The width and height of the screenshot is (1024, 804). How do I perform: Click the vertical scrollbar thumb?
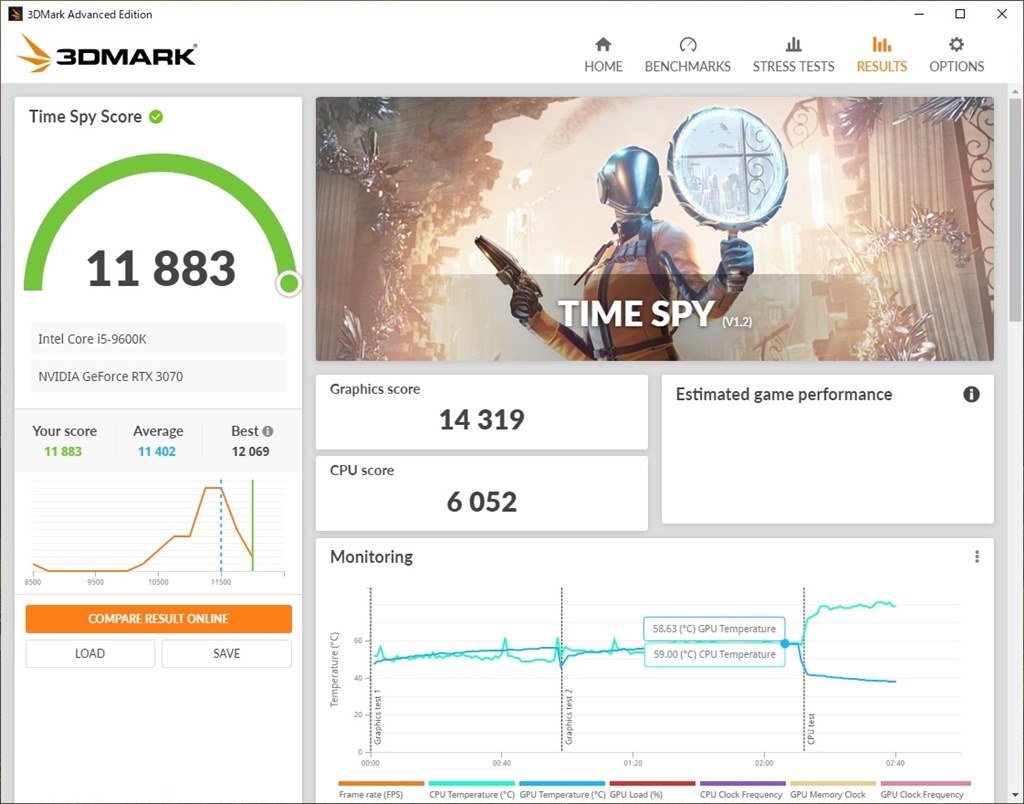[1015, 209]
